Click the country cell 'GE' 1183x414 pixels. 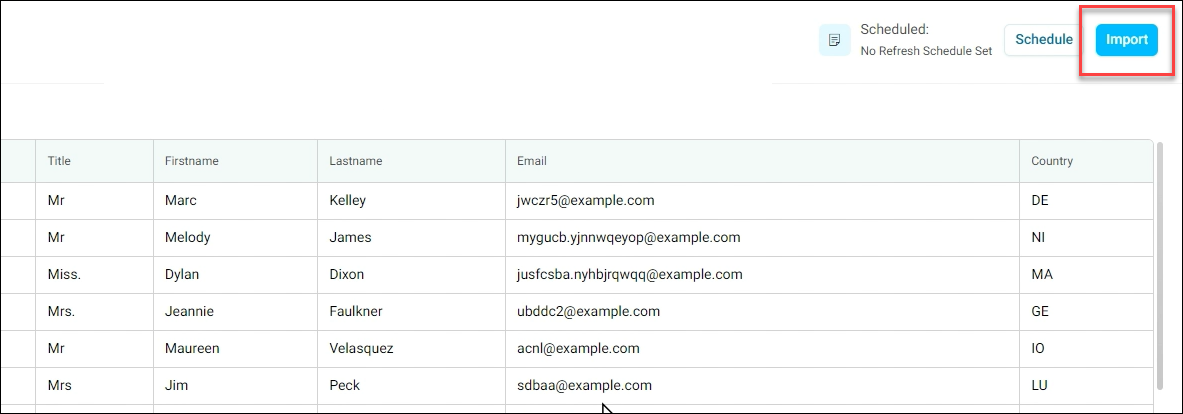[x=1086, y=311]
